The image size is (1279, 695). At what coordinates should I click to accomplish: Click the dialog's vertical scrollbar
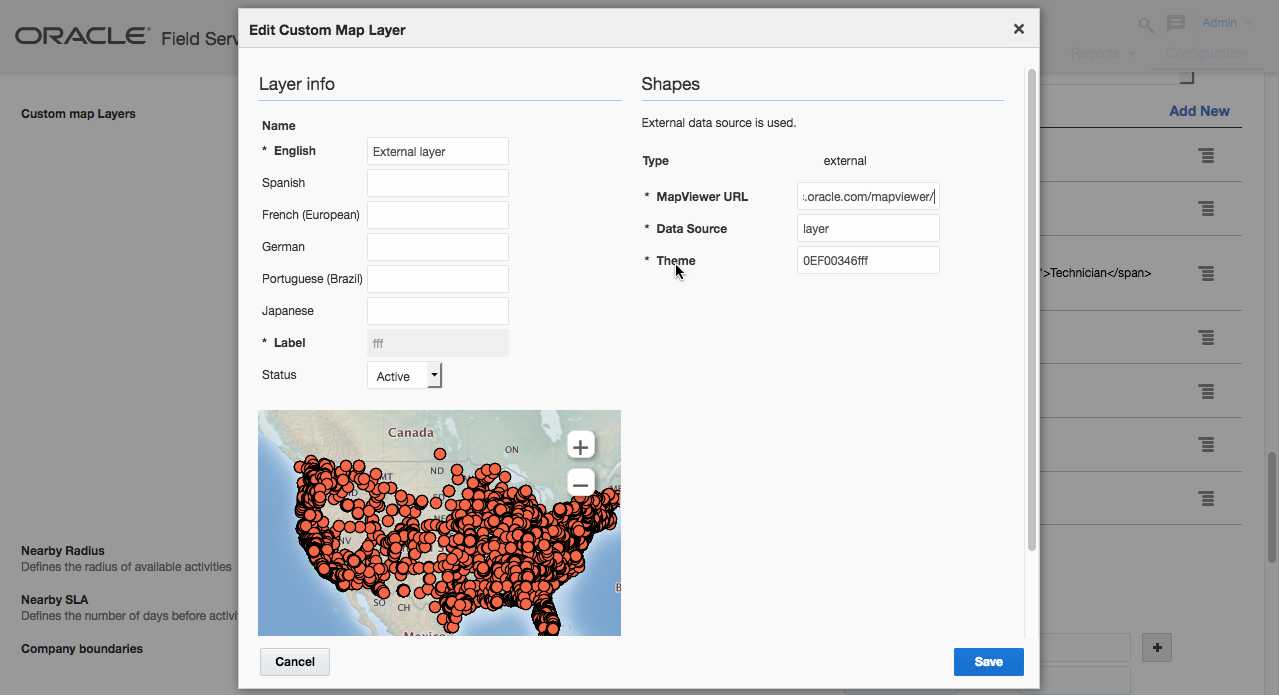tap(1031, 310)
